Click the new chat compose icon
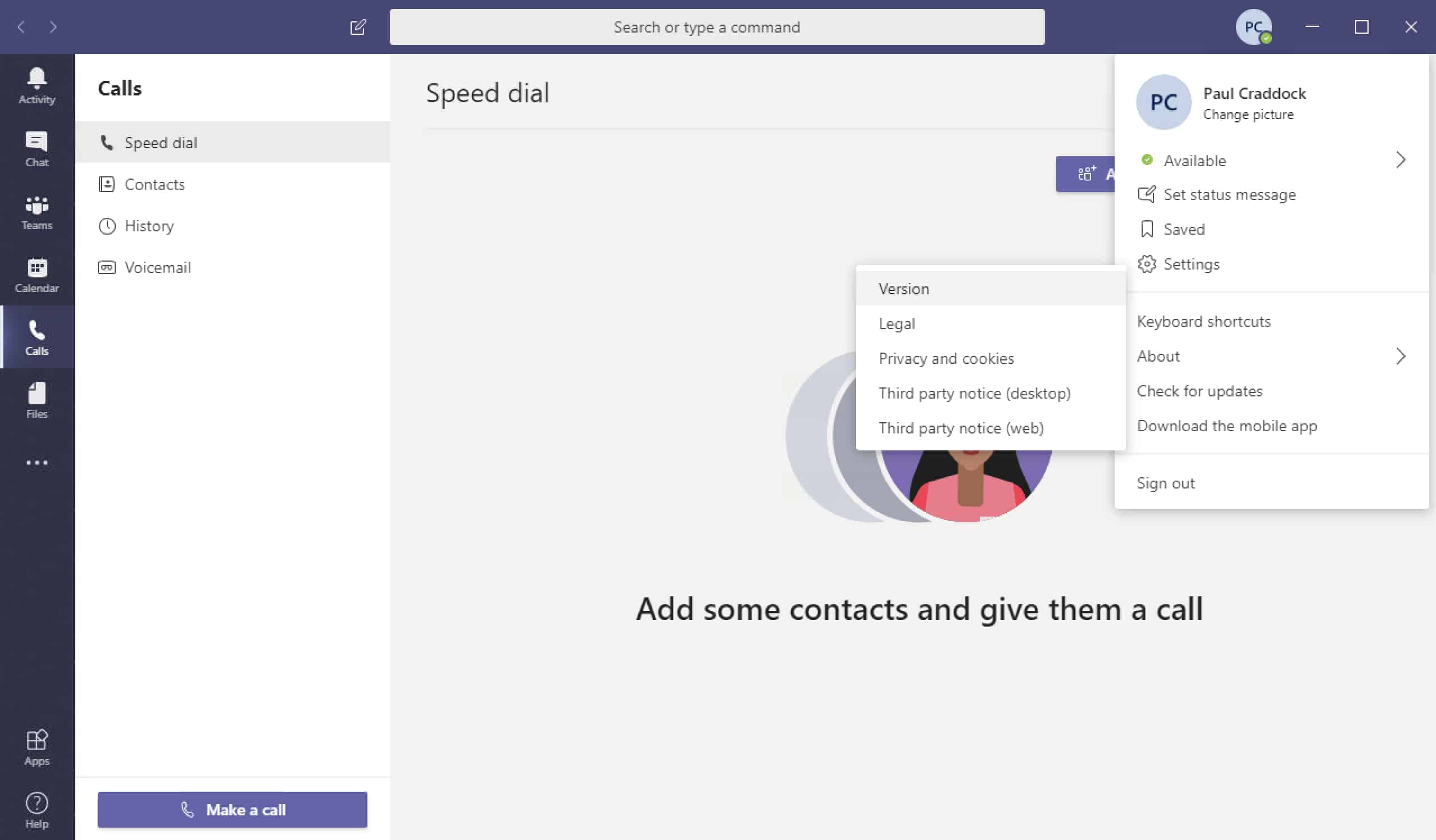Viewport: 1436px width, 840px height. [358, 27]
